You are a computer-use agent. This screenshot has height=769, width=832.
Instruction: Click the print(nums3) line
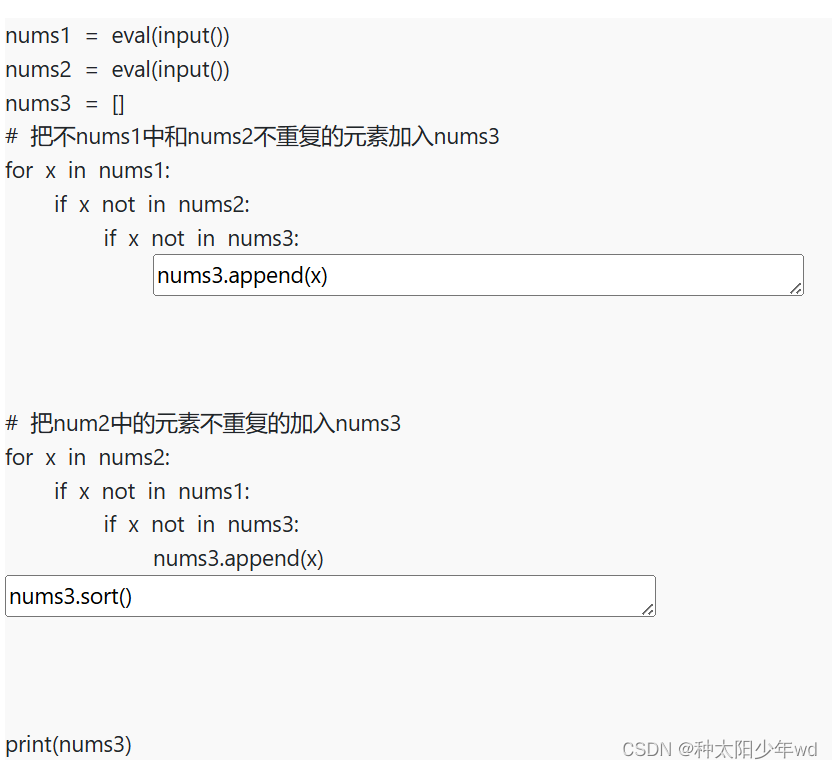(68, 745)
